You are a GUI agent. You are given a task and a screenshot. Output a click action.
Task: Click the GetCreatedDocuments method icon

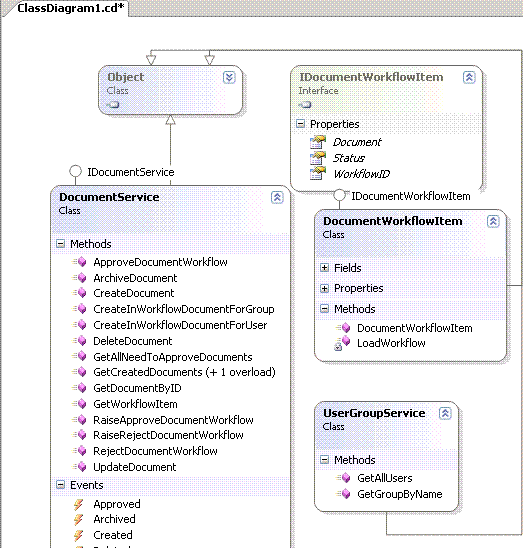tap(79, 372)
